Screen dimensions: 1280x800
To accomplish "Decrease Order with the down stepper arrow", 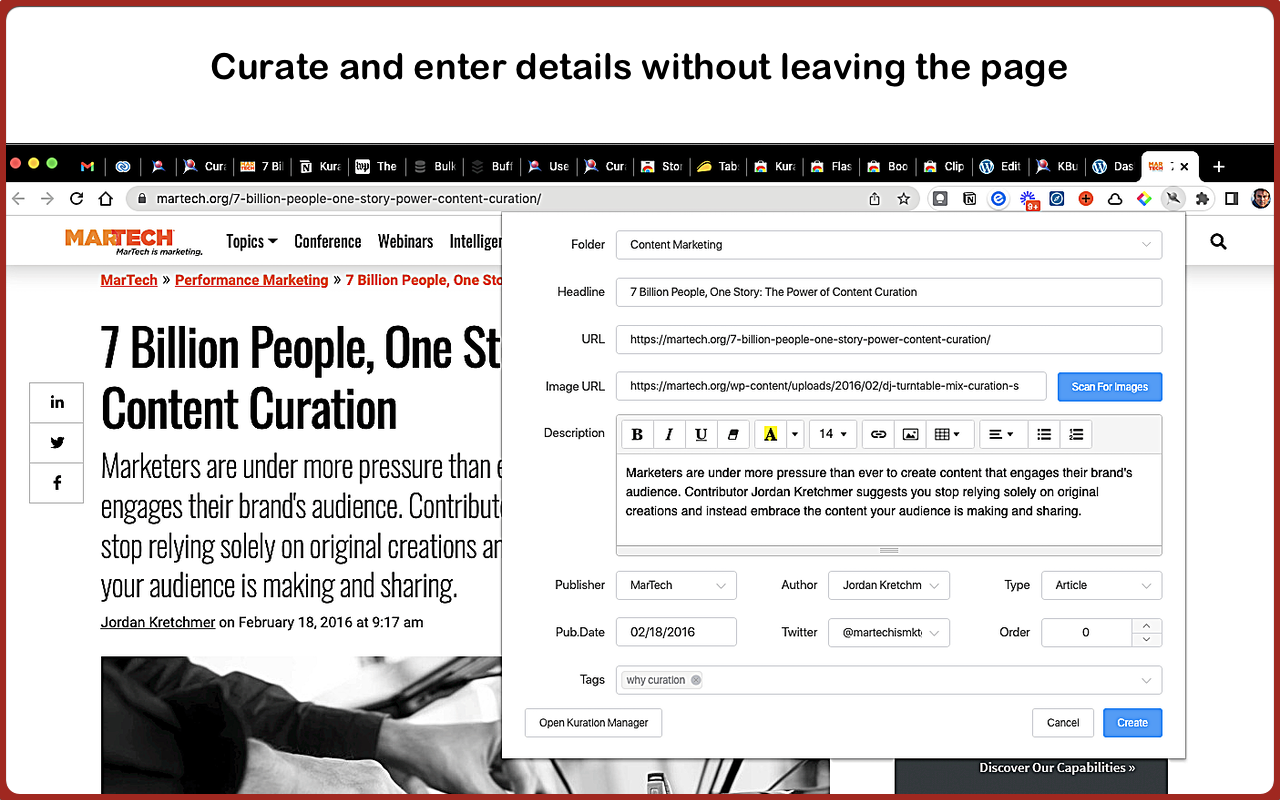I will (x=1146, y=639).
